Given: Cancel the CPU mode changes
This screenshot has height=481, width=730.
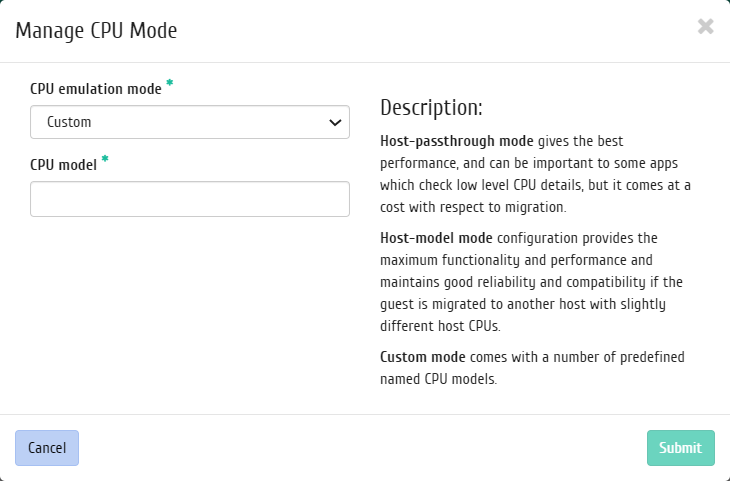Looking at the screenshot, I should (x=47, y=448).
